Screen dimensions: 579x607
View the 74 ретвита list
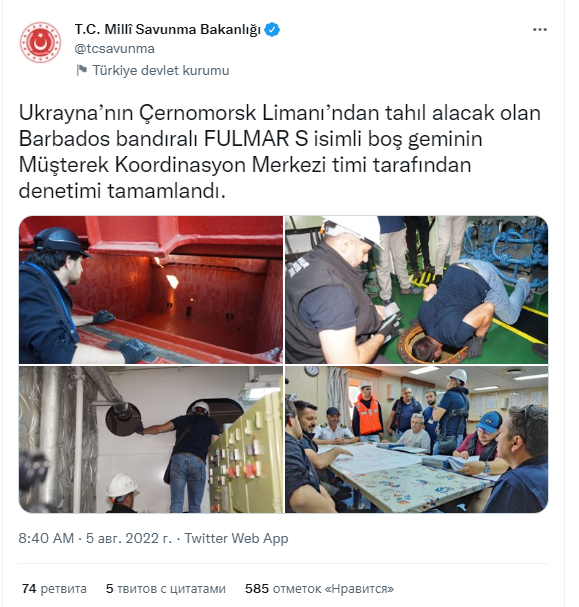pos(54,589)
